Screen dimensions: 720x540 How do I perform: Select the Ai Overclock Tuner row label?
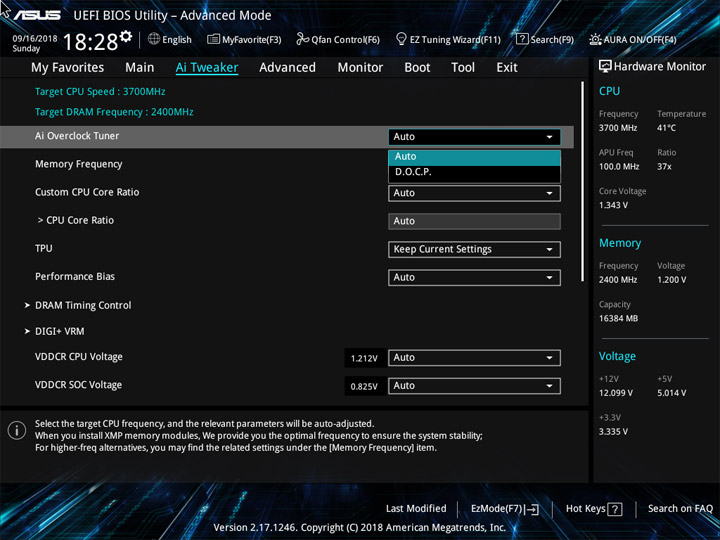pyautogui.click(x=77, y=136)
